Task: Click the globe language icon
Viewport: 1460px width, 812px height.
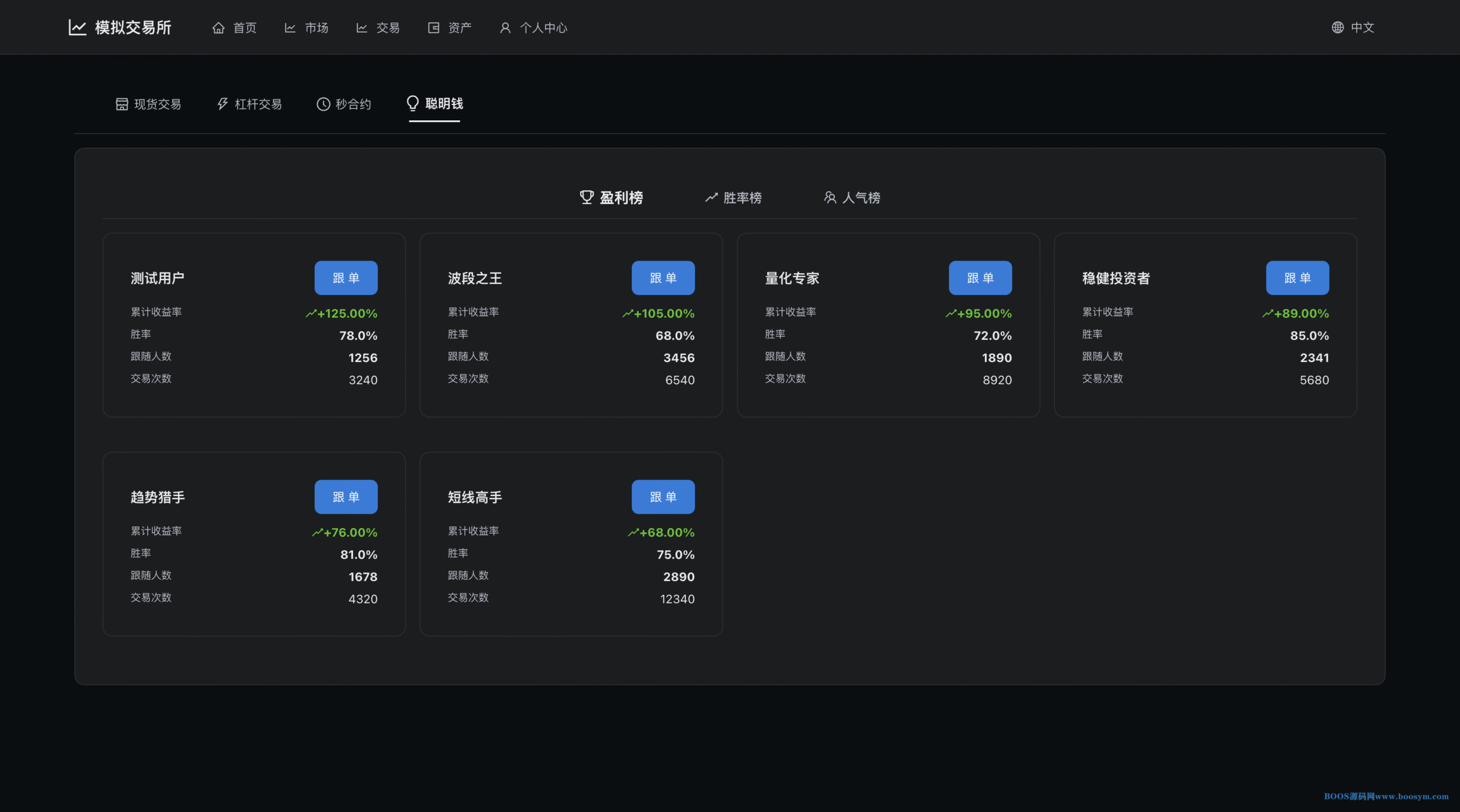Action: click(x=1337, y=27)
